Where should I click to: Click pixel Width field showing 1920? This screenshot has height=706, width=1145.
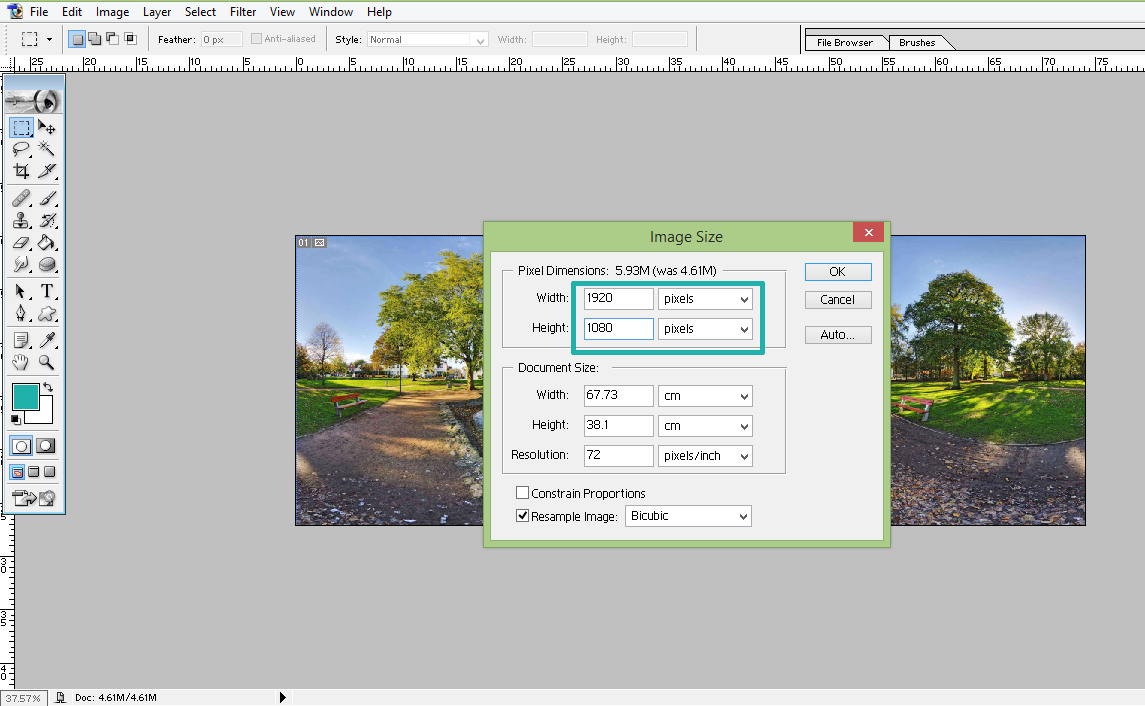(619, 298)
